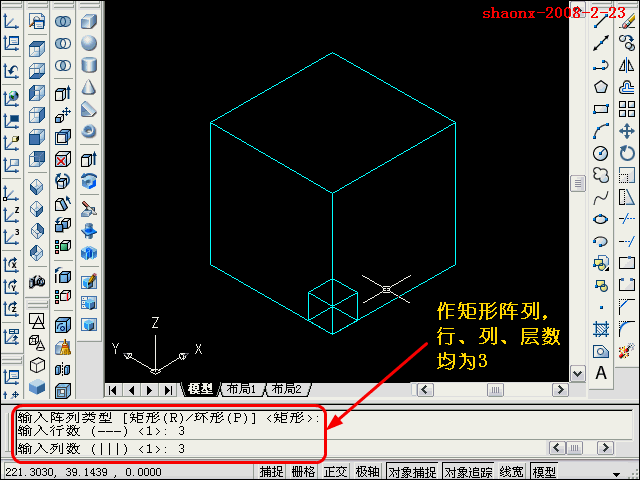The width and height of the screenshot is (640, 480).
Task: Jump to first layout tab arrow
Action: click(113, 390)
